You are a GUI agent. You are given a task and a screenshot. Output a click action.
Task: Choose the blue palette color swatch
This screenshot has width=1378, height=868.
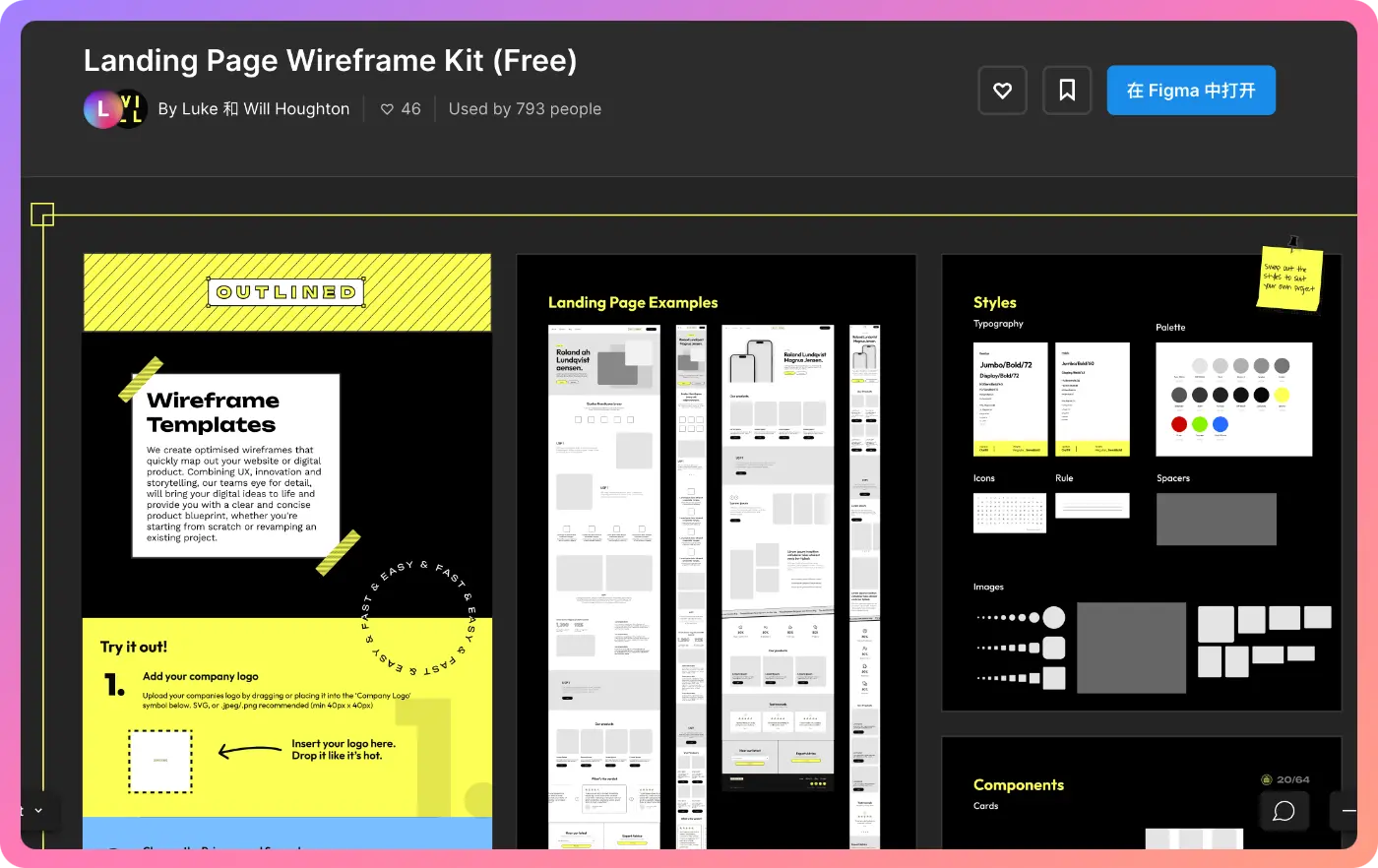(1221, 424)
